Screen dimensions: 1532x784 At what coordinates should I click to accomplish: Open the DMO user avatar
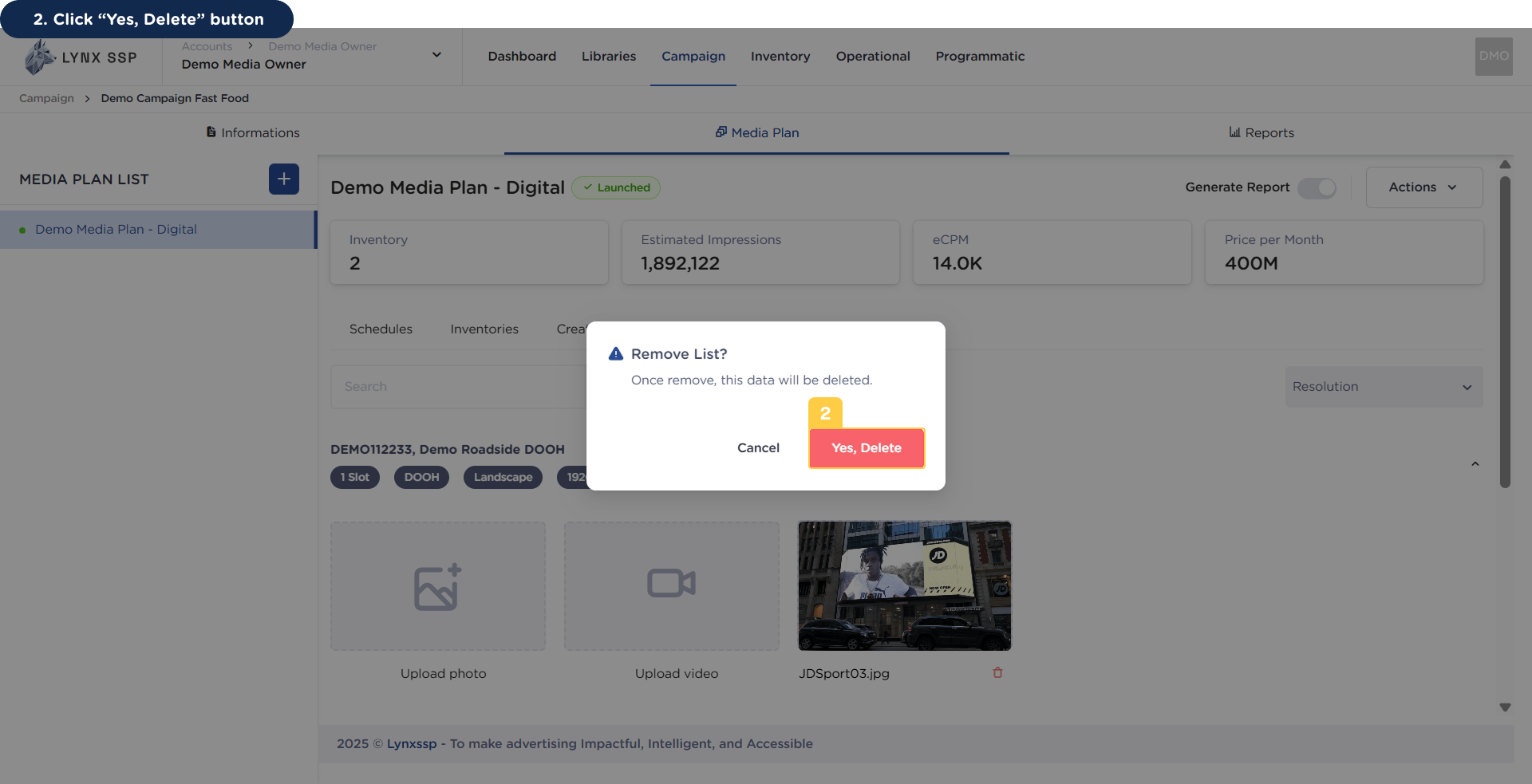[1494, 57]
